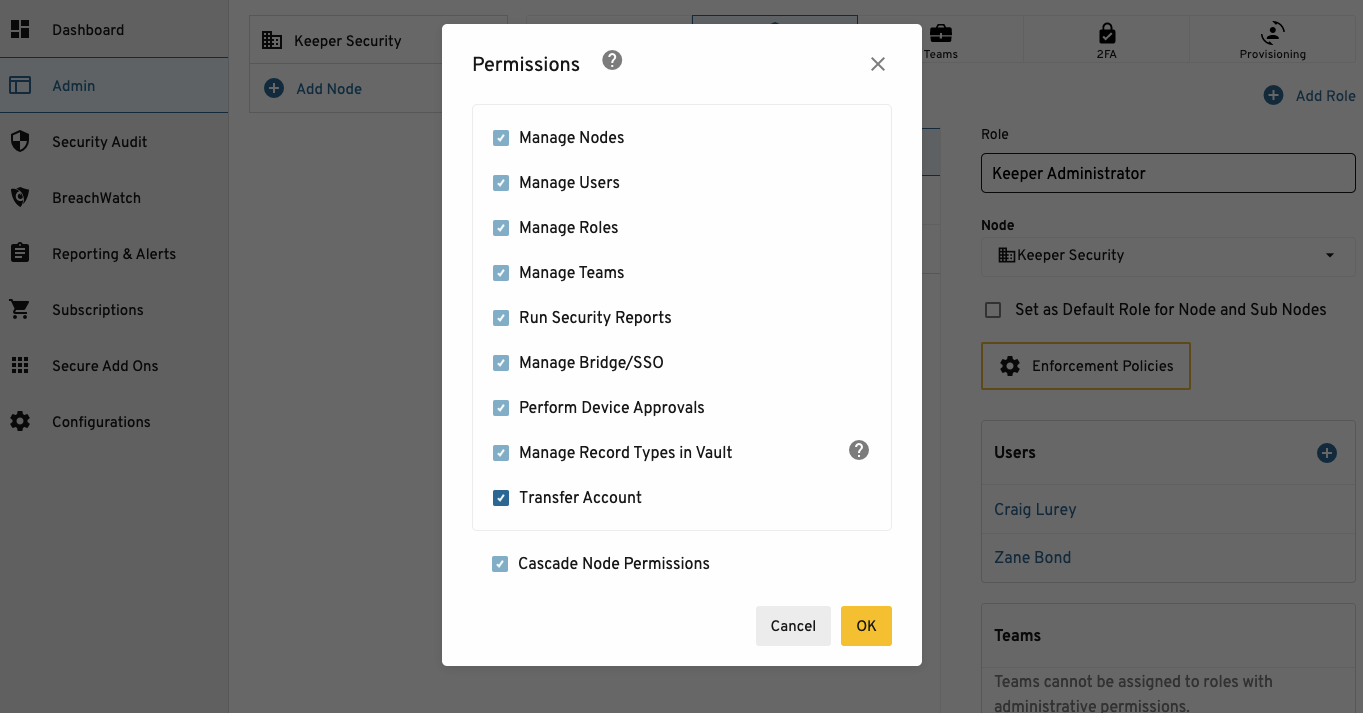The image size is (1363, 713).
Task: Click the Set as Default Role label text
Action: pyautogui.click(x=1171, y=310)
